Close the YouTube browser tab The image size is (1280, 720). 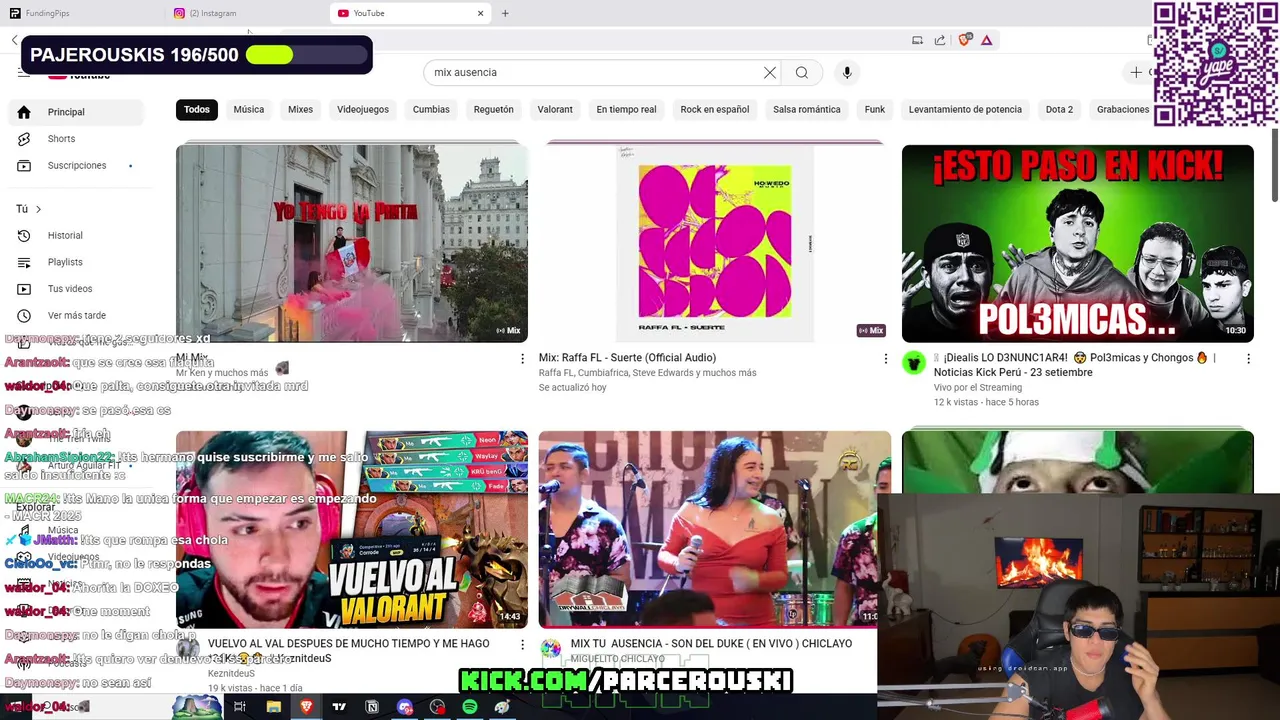pyautogui.click(x=480, y=13)
